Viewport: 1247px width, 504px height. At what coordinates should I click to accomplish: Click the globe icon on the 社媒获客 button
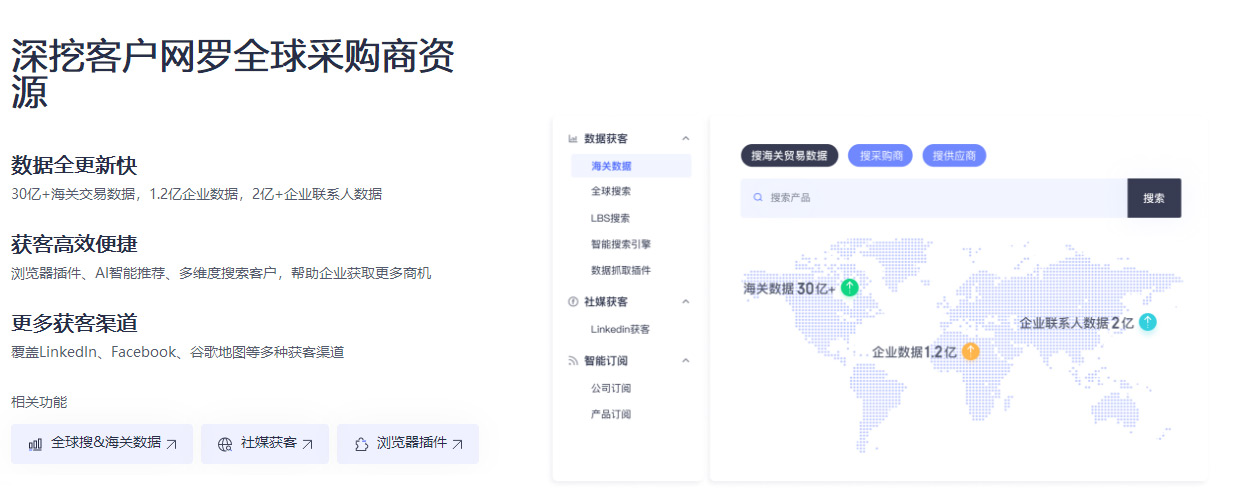(x=225, y=444)
